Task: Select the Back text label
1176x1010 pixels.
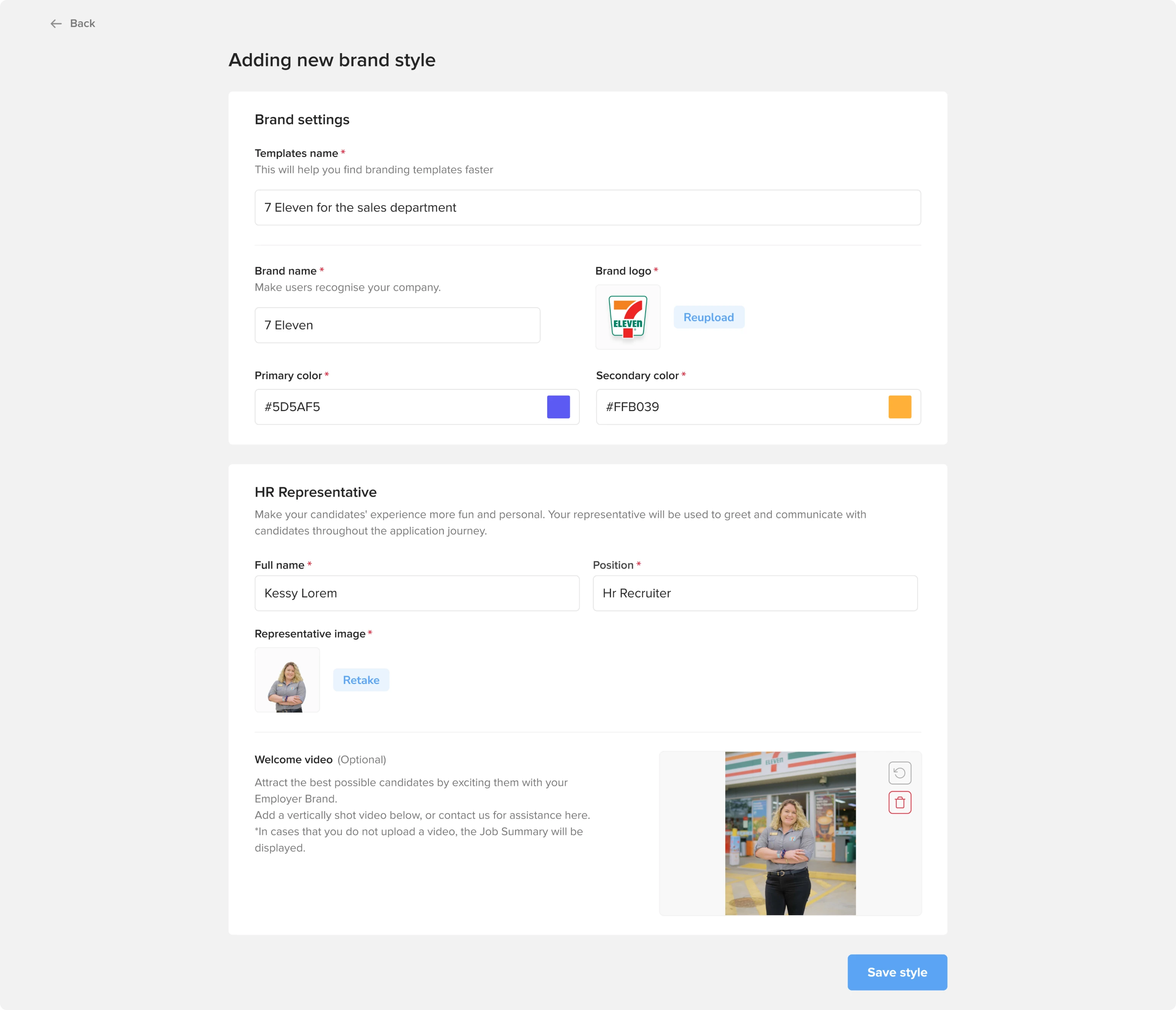Action: 82,23
